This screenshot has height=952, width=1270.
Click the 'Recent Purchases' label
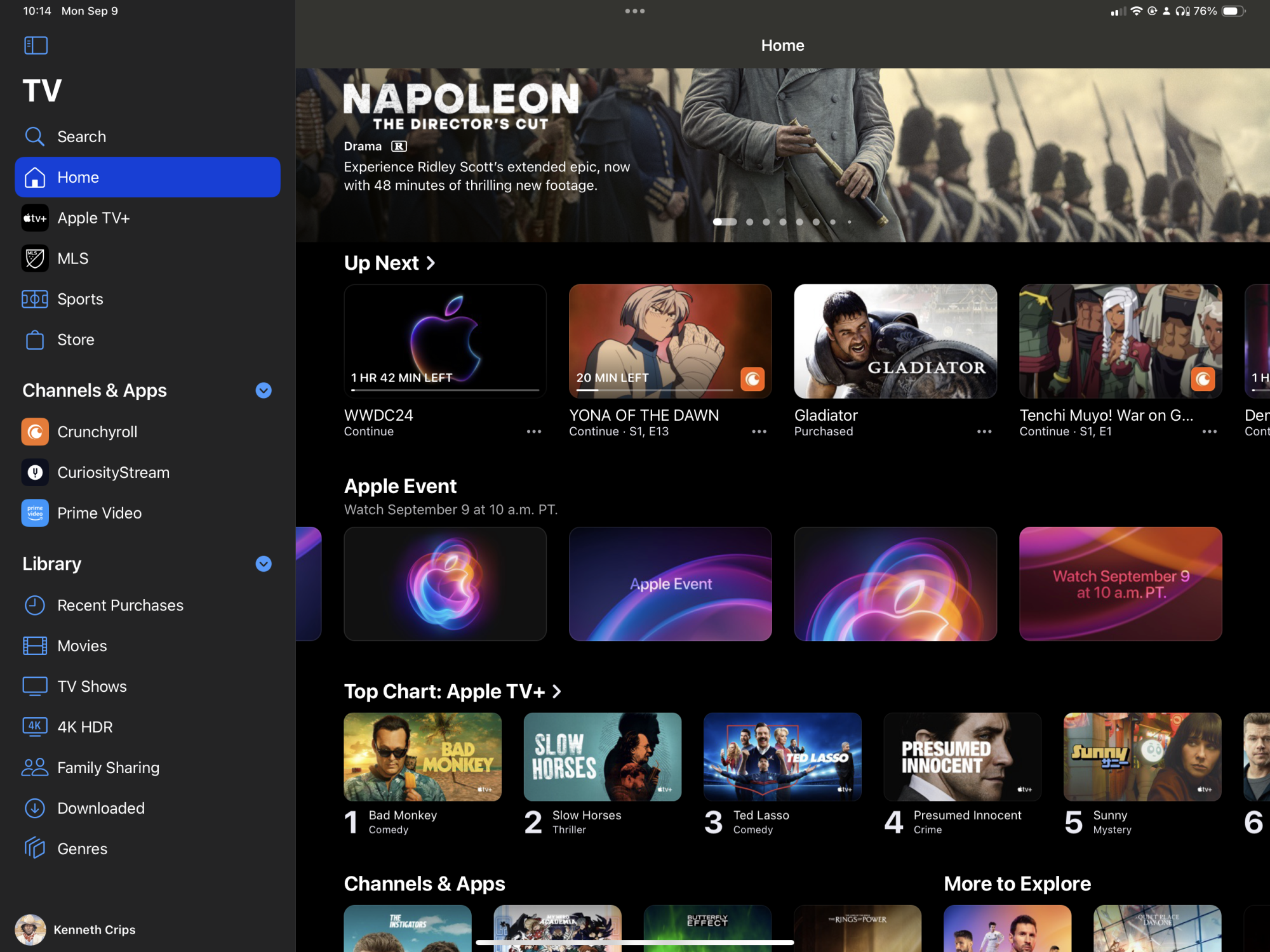120,605
